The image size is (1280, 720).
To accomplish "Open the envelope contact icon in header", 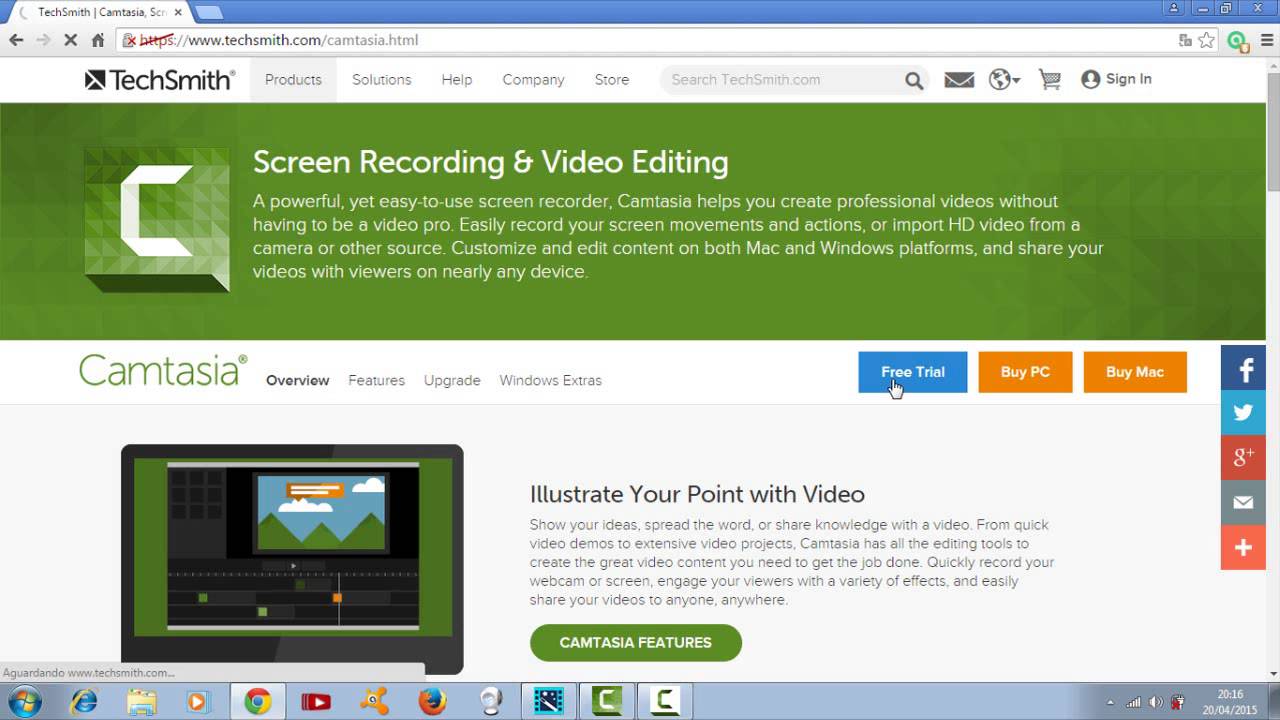I will tap(959, 80).
